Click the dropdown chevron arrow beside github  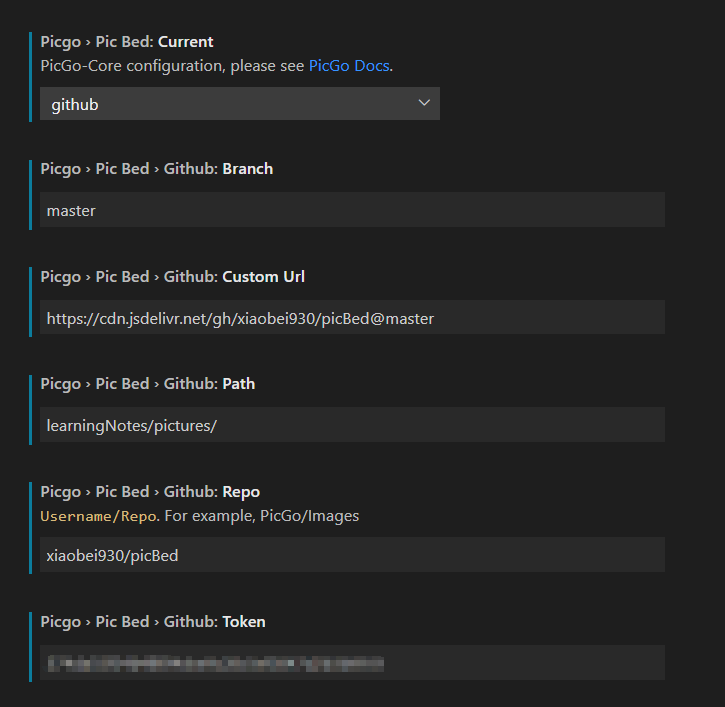pos(424,103)
